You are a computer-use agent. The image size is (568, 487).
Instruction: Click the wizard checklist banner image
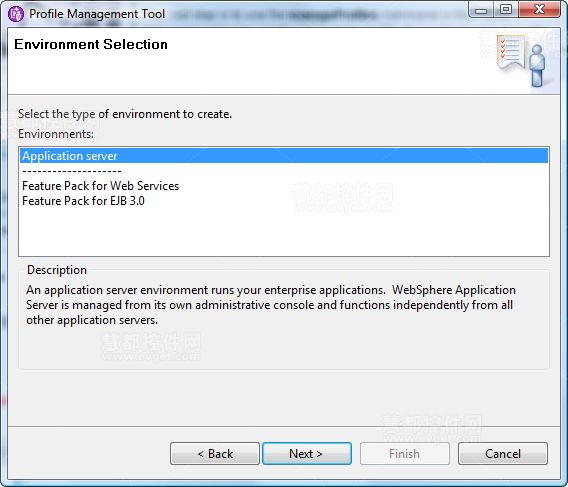tap(521, 60)
